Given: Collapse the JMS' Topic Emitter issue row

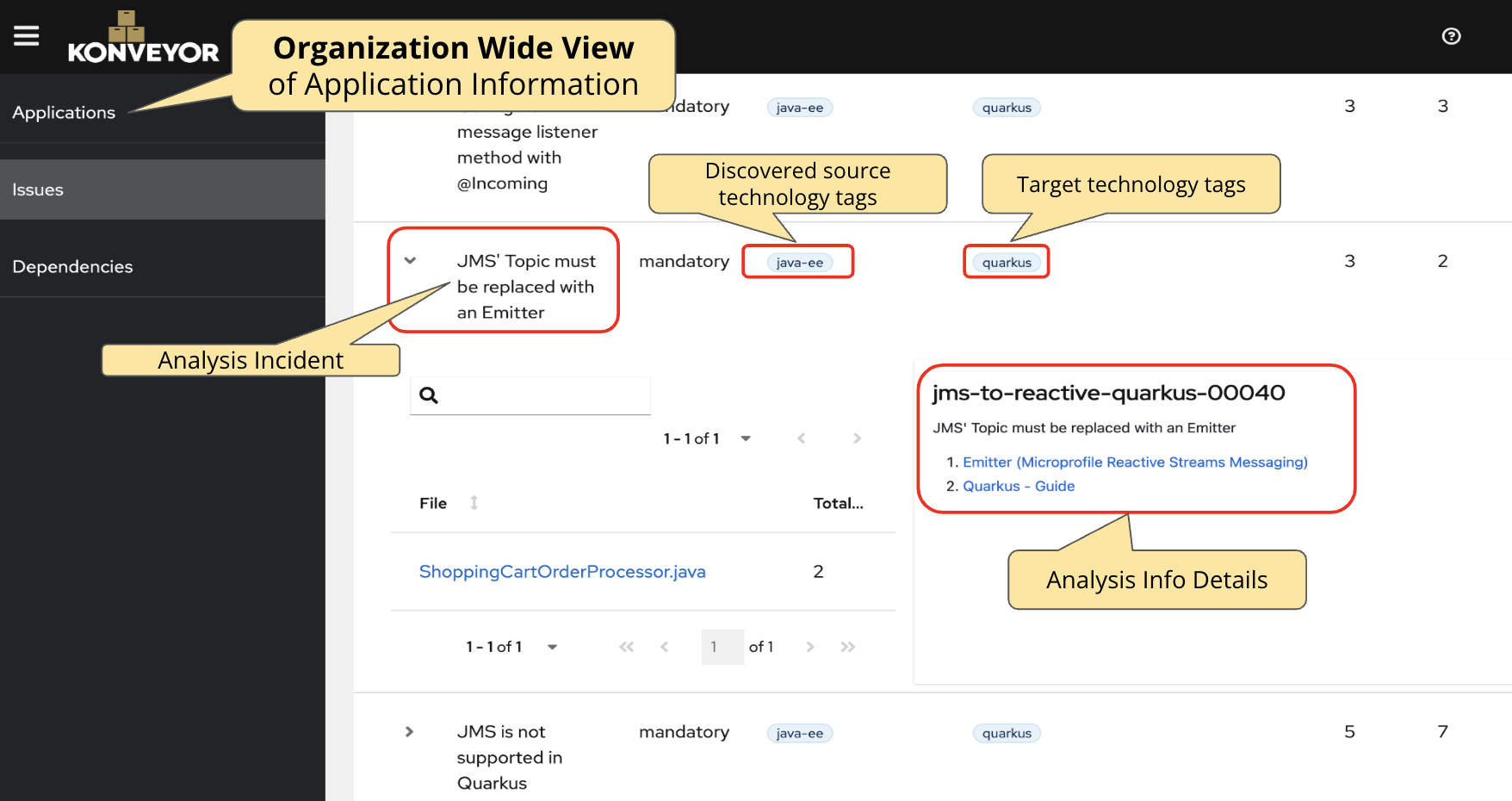Looking at the screenshot, I should pos(411,261).
